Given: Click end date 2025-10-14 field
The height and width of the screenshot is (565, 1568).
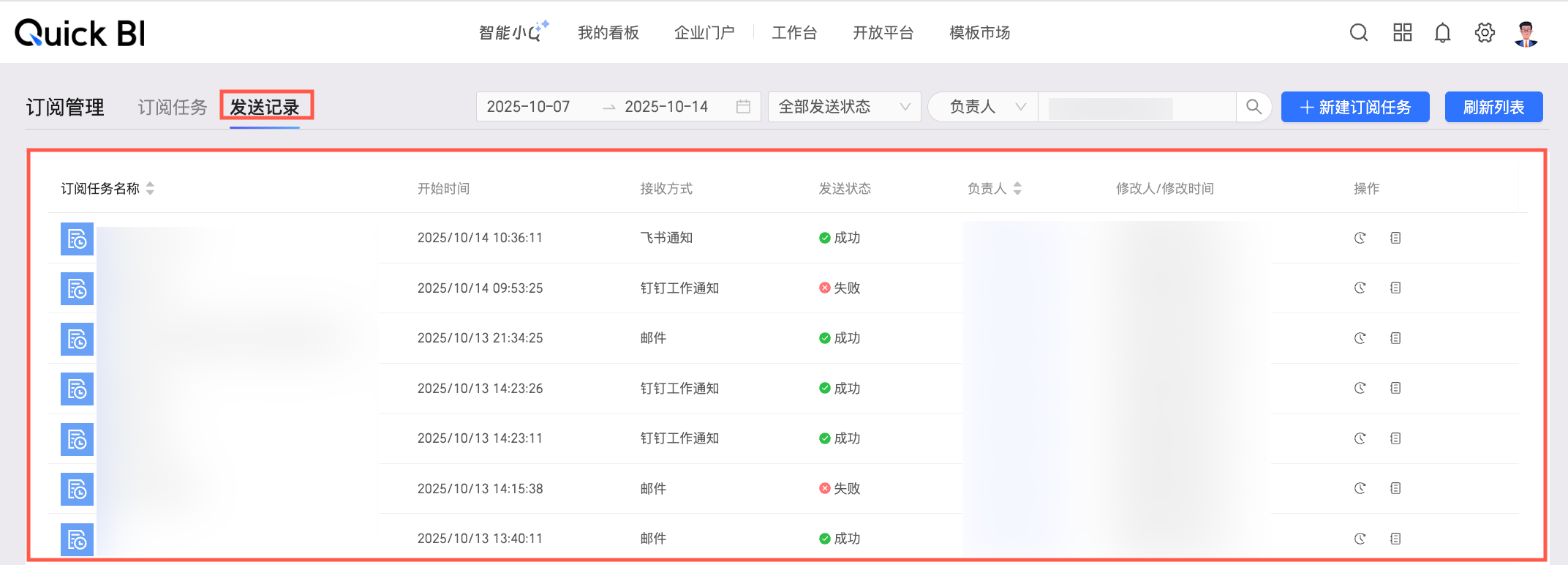Looking at the screenshot, I should (666, 107).
